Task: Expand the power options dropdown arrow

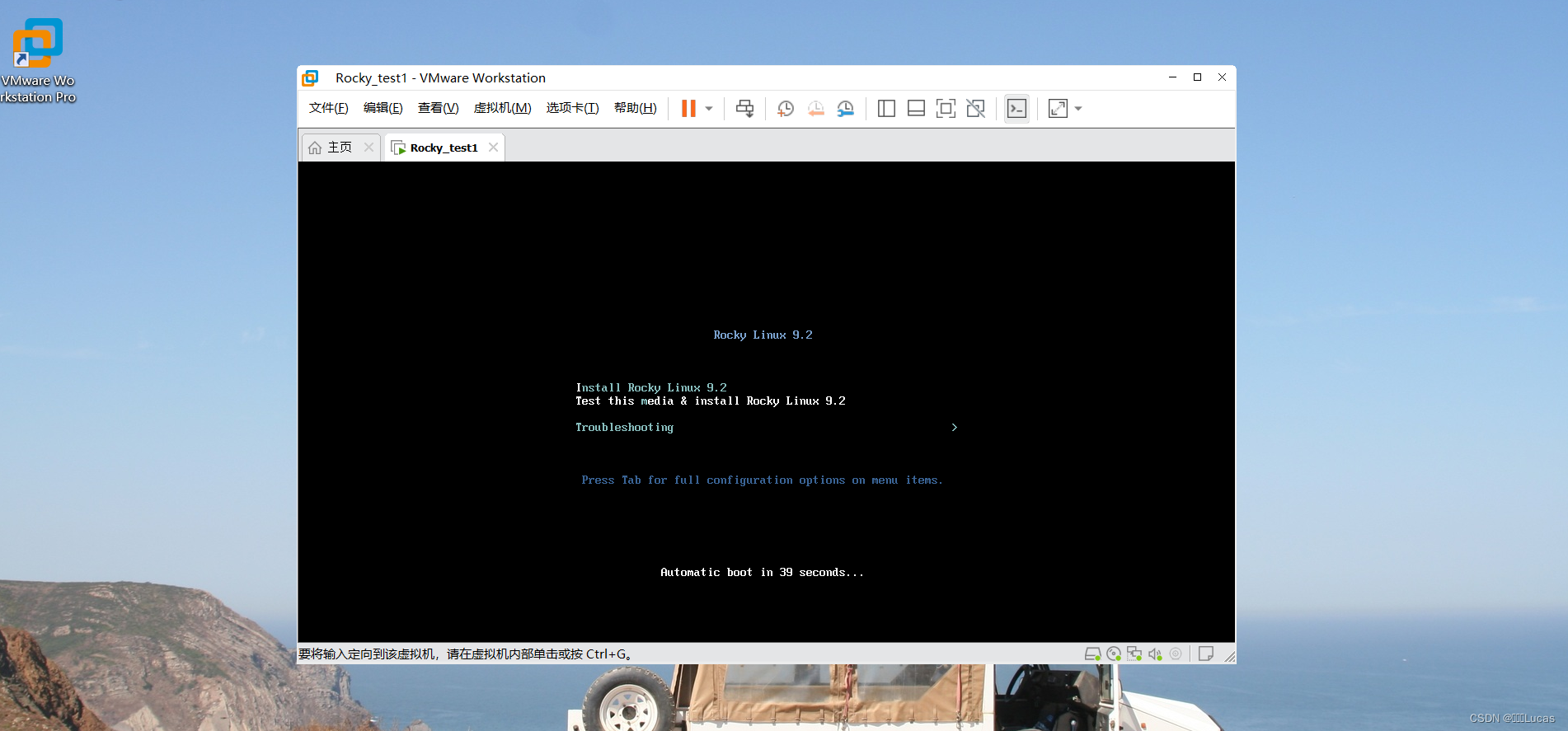Action: pos(709,109)
